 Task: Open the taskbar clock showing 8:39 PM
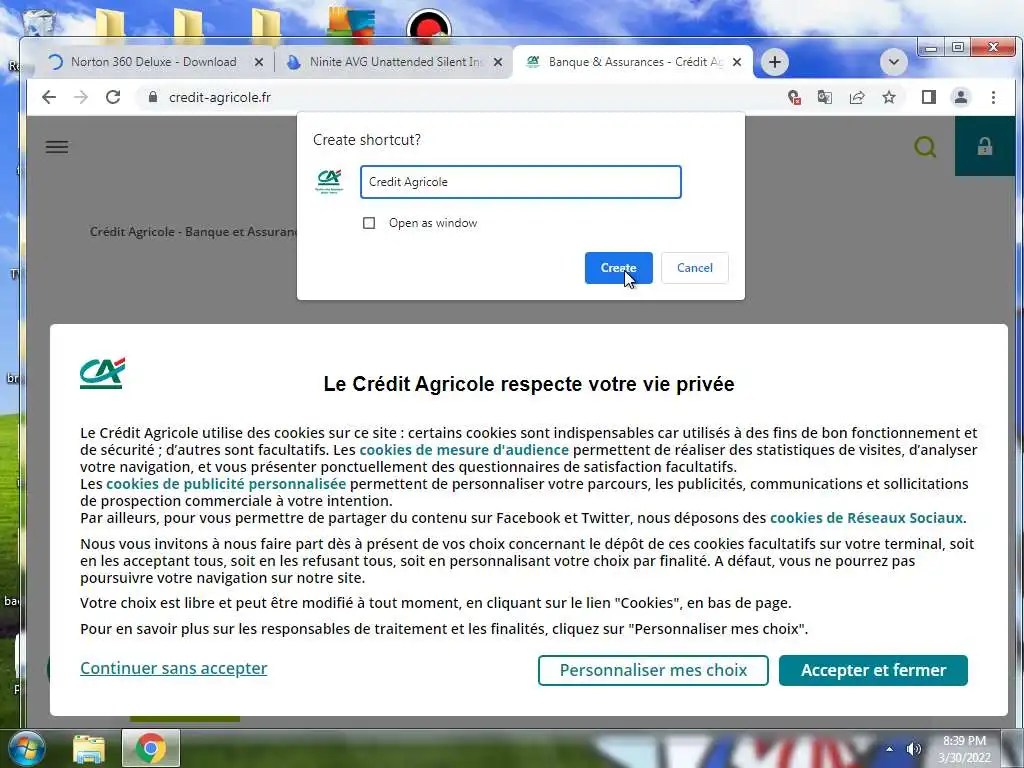point(965,749)
